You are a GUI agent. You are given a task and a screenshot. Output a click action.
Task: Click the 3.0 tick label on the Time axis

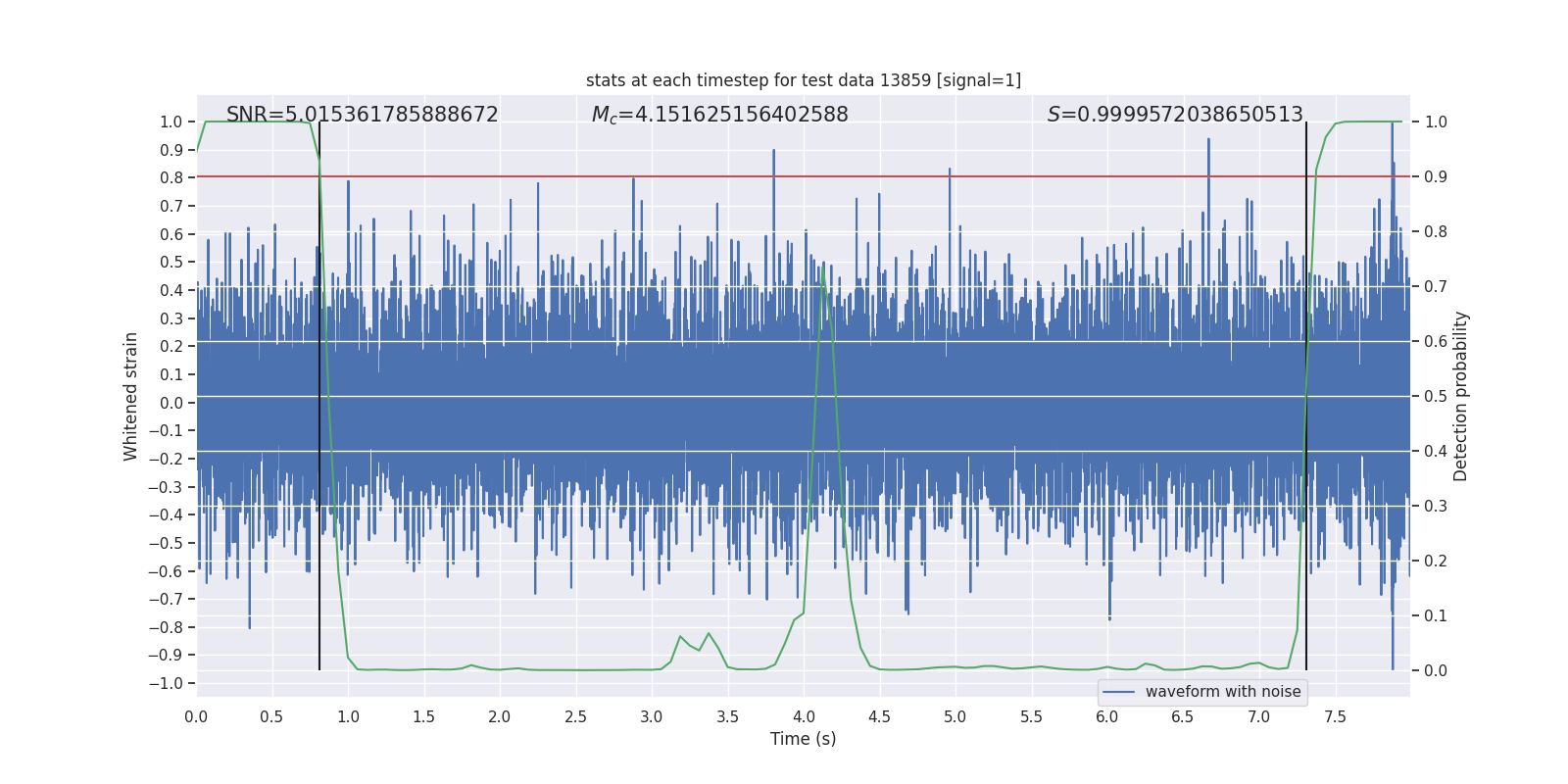click(652, 717)
